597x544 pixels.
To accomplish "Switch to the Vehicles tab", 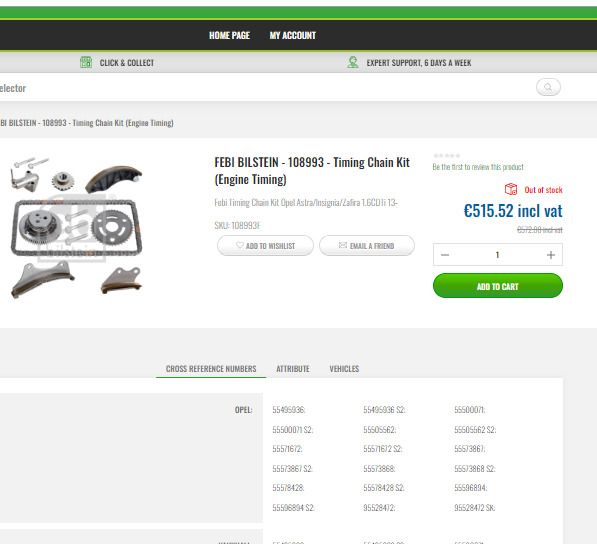I will pos(344,369).
